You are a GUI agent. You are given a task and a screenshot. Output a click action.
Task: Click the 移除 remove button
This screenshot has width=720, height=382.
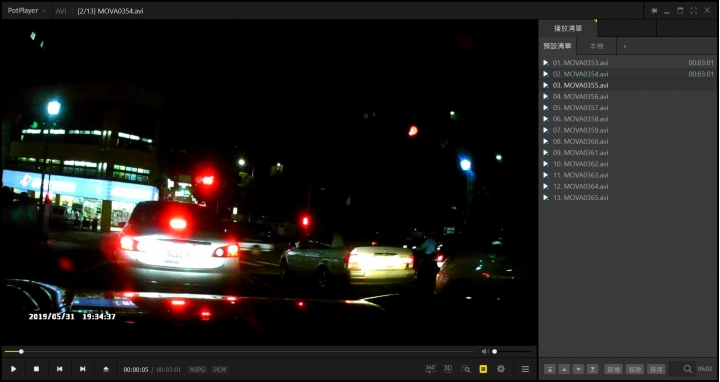coord(635,369)
